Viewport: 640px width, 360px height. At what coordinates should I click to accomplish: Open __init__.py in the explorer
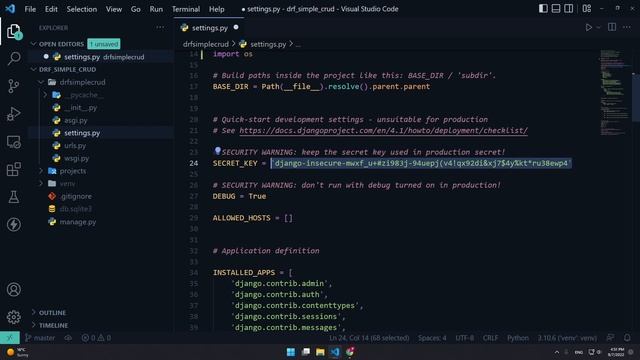pyautogui.click(x=80, y=108)
